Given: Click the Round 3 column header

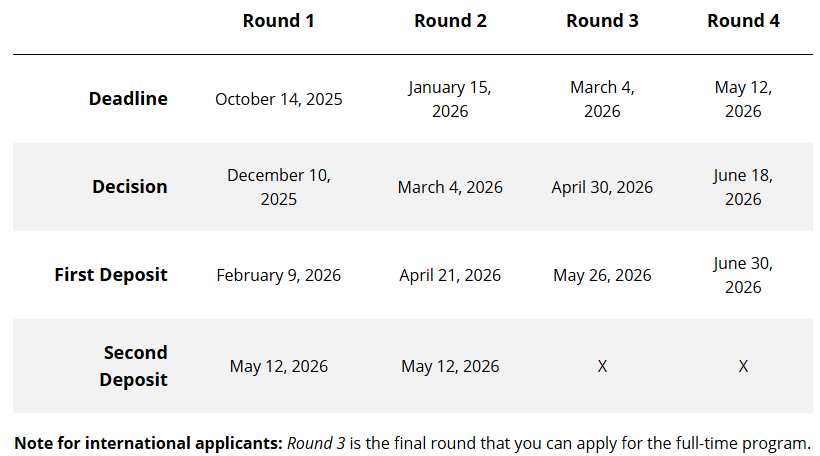Looking at the screenshot, I should (x=602, y=21).
